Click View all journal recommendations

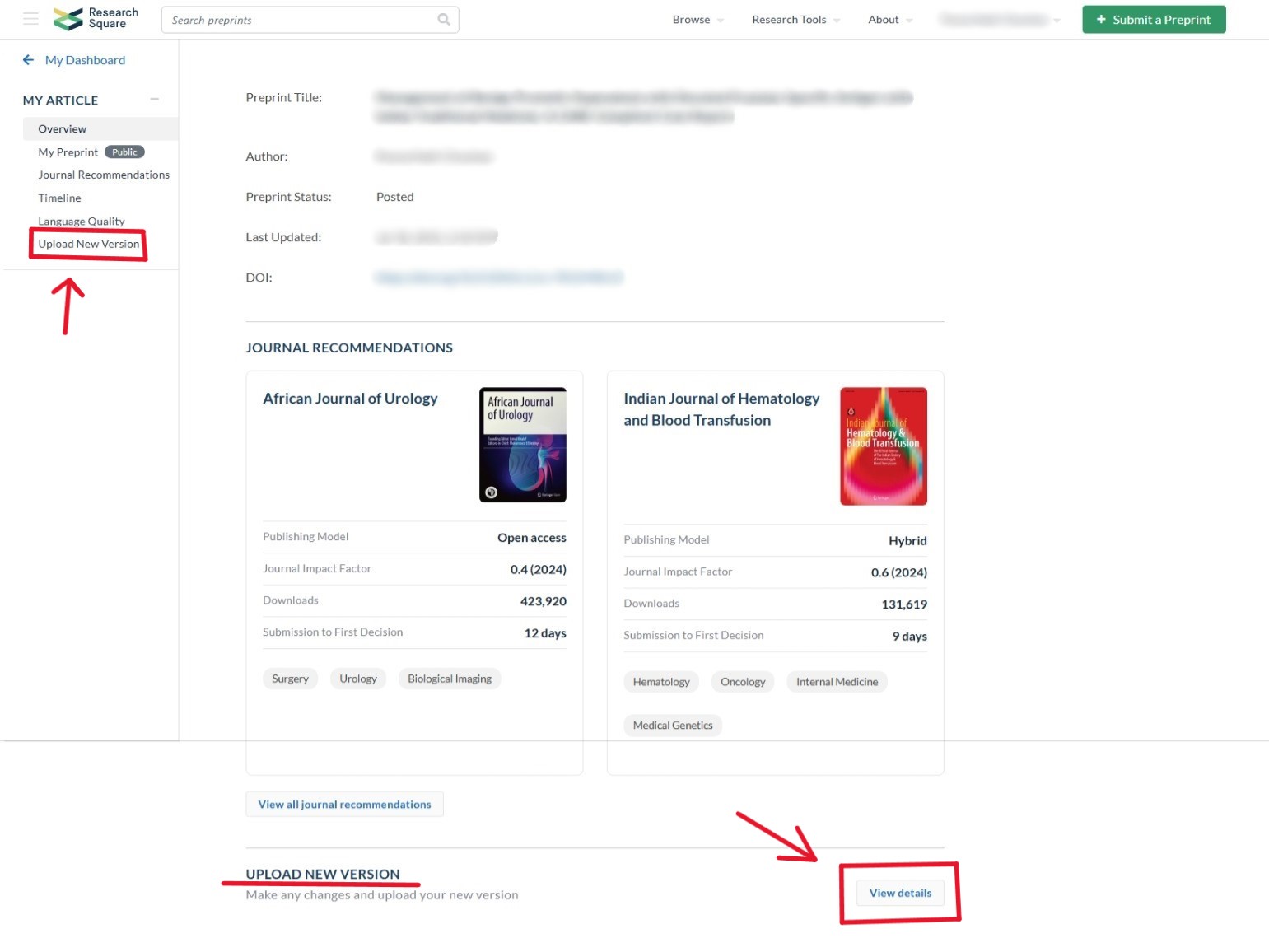coord(344,805)
